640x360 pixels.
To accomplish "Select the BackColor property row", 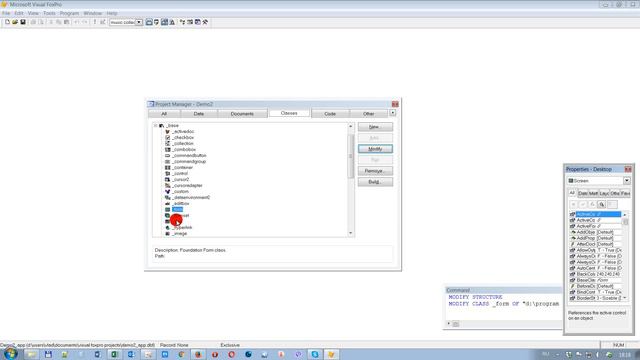I will [596, 274].
